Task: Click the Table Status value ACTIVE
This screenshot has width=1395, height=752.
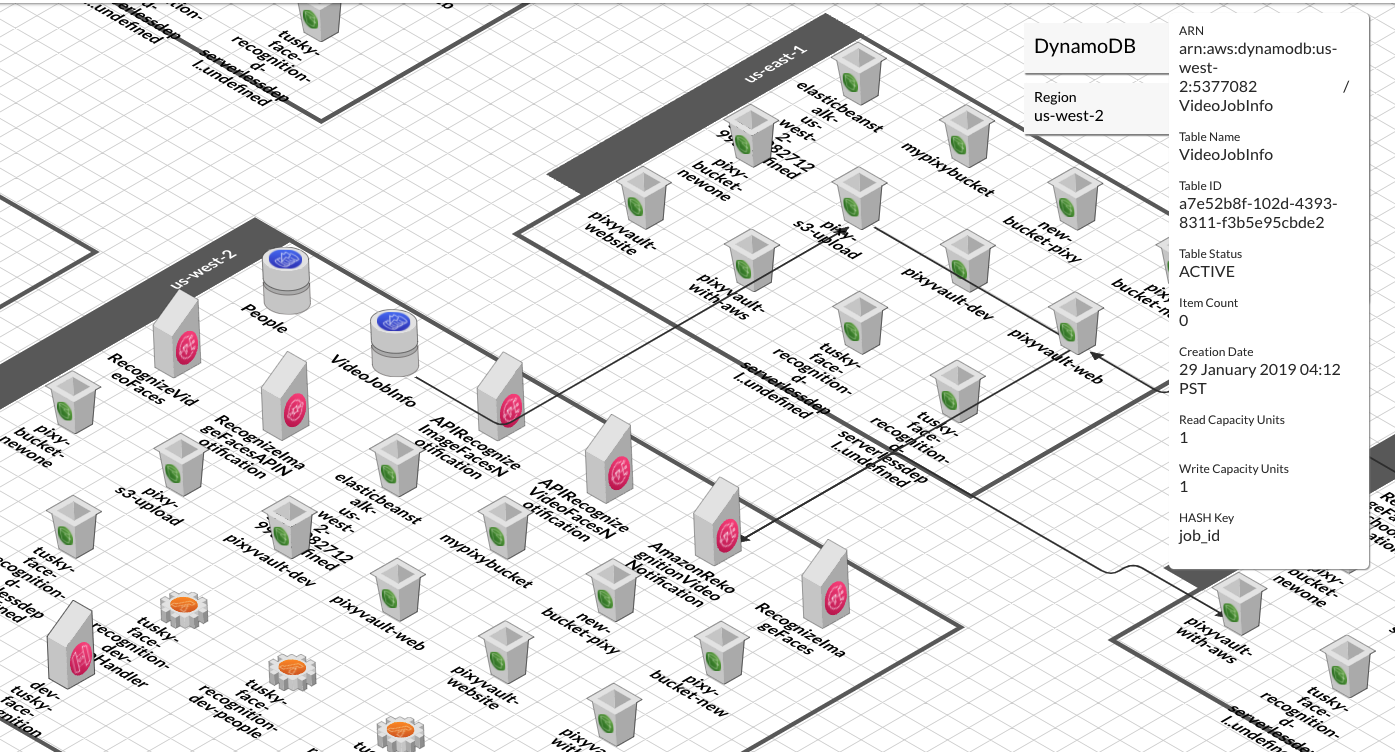Action: [x=1207, y=272]
